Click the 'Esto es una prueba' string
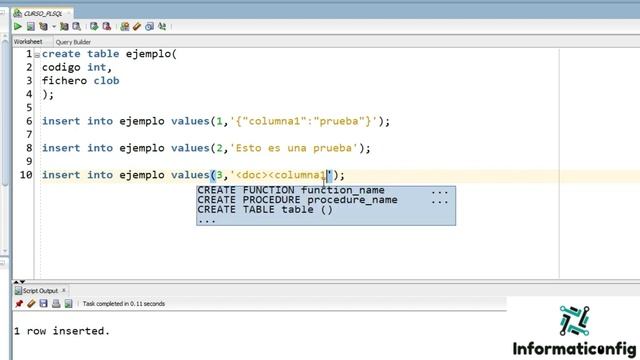This screenshot has height=360, width=640. (x=294, y=148)
